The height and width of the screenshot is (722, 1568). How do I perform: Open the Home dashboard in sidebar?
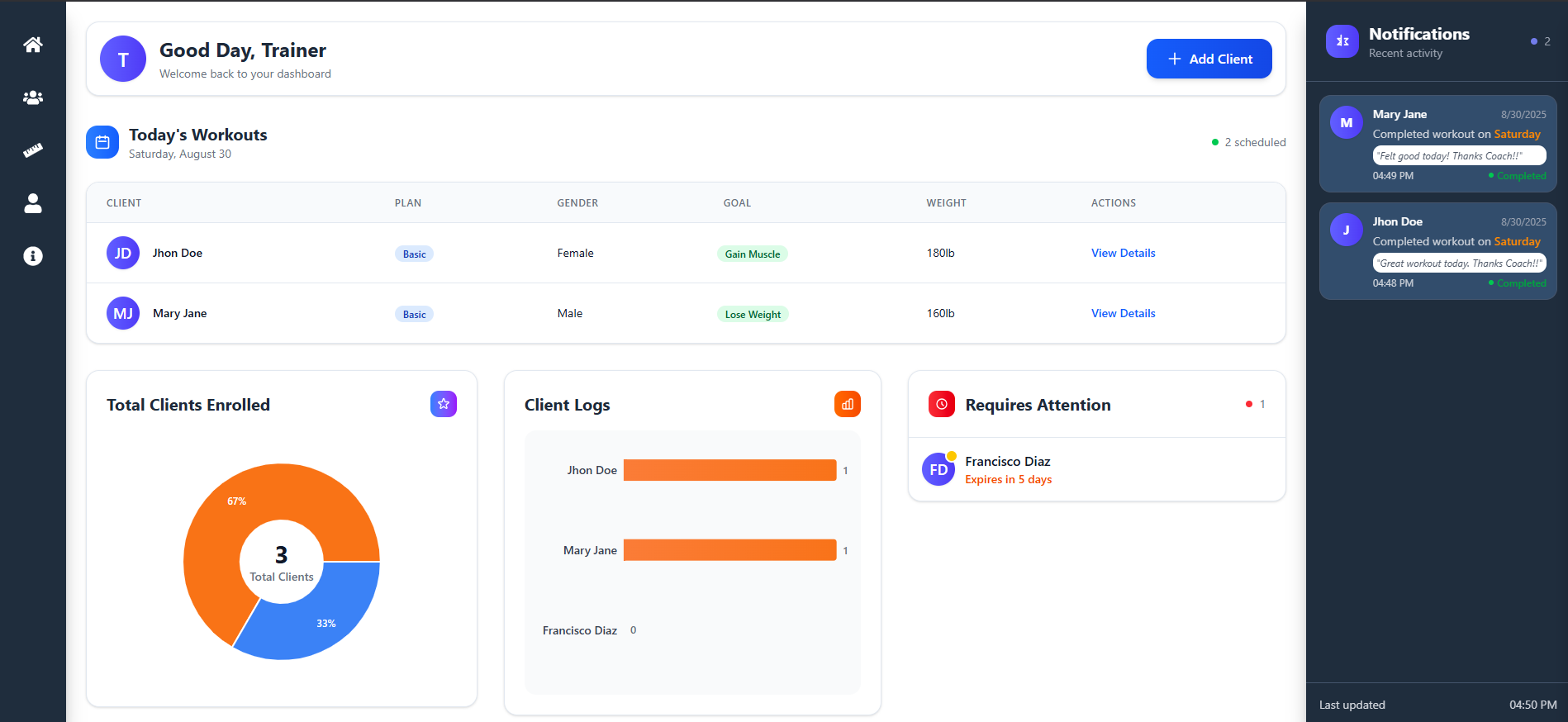pos(33,45)
